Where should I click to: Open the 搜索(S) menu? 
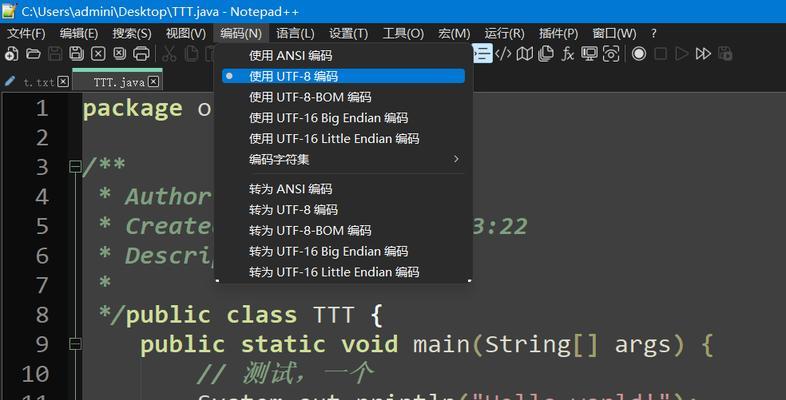(132, 34)
